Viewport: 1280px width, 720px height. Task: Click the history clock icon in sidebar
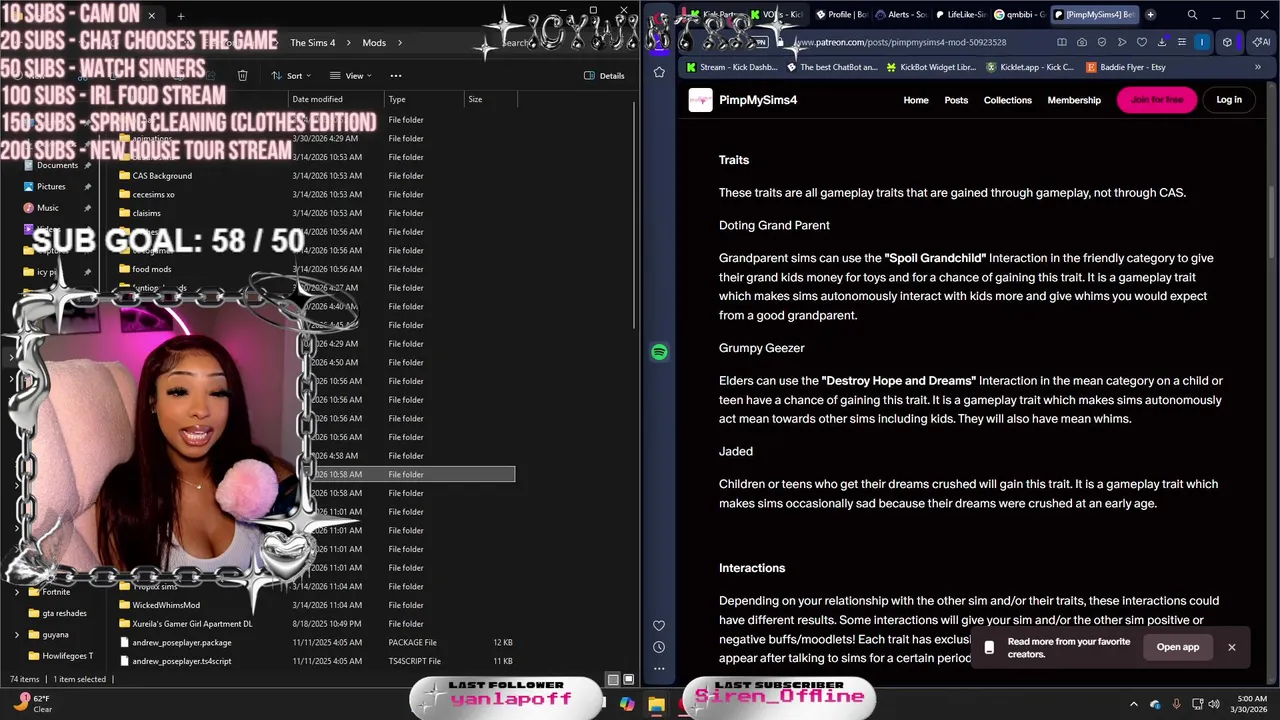[x=659, y=647]
